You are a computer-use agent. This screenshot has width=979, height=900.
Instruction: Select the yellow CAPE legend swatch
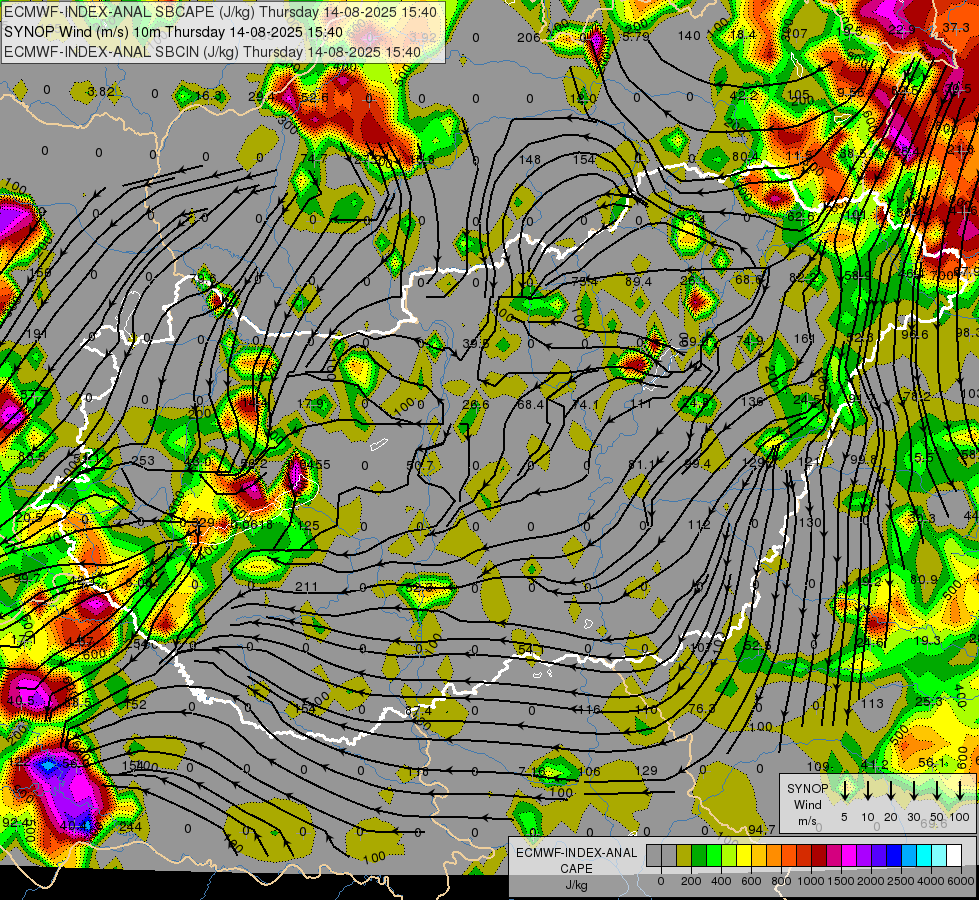pyautogui.click(x=744, y=855)
